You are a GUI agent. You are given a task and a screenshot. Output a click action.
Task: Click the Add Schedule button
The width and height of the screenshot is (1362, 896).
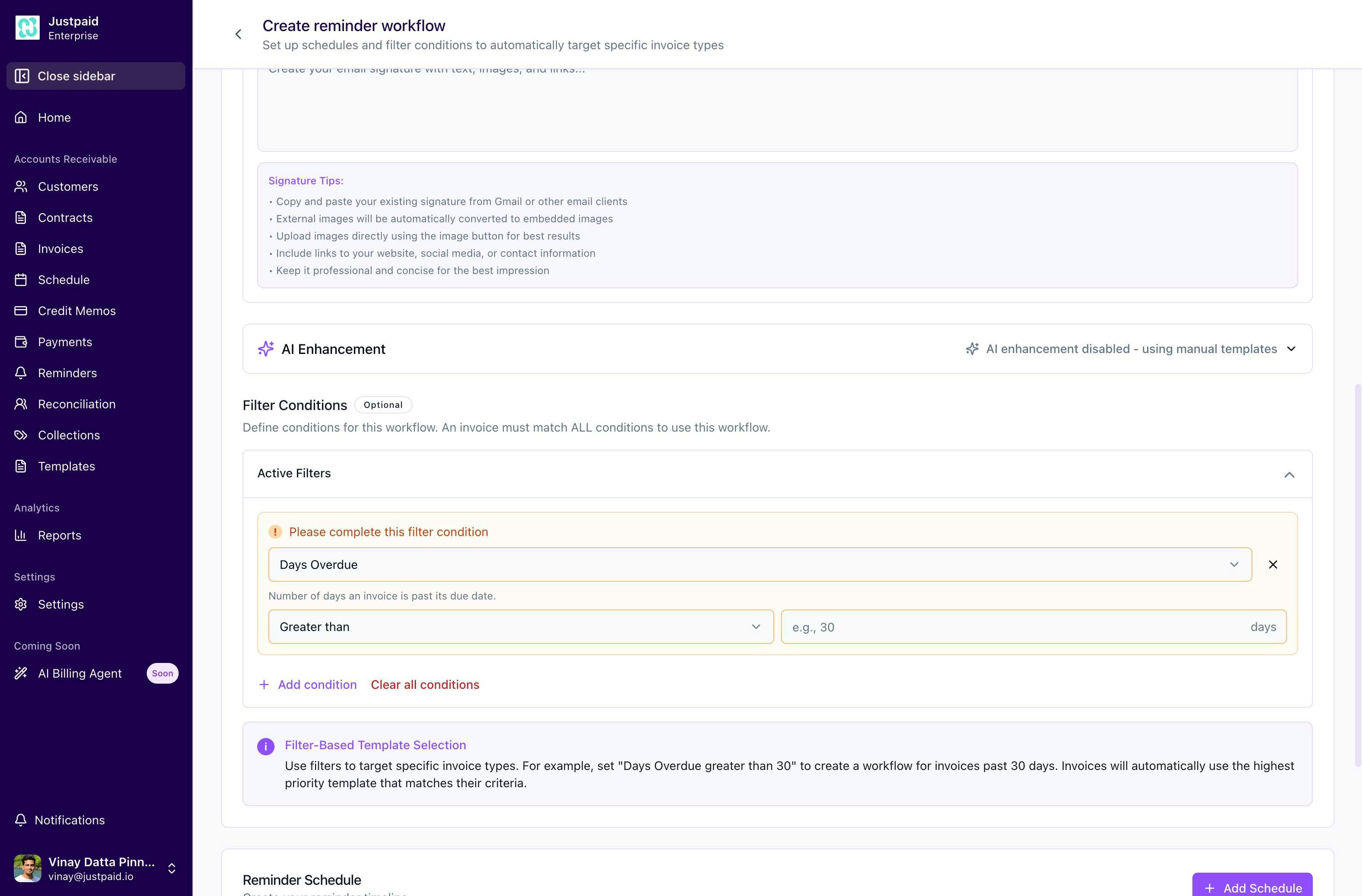coord(1252,887)
